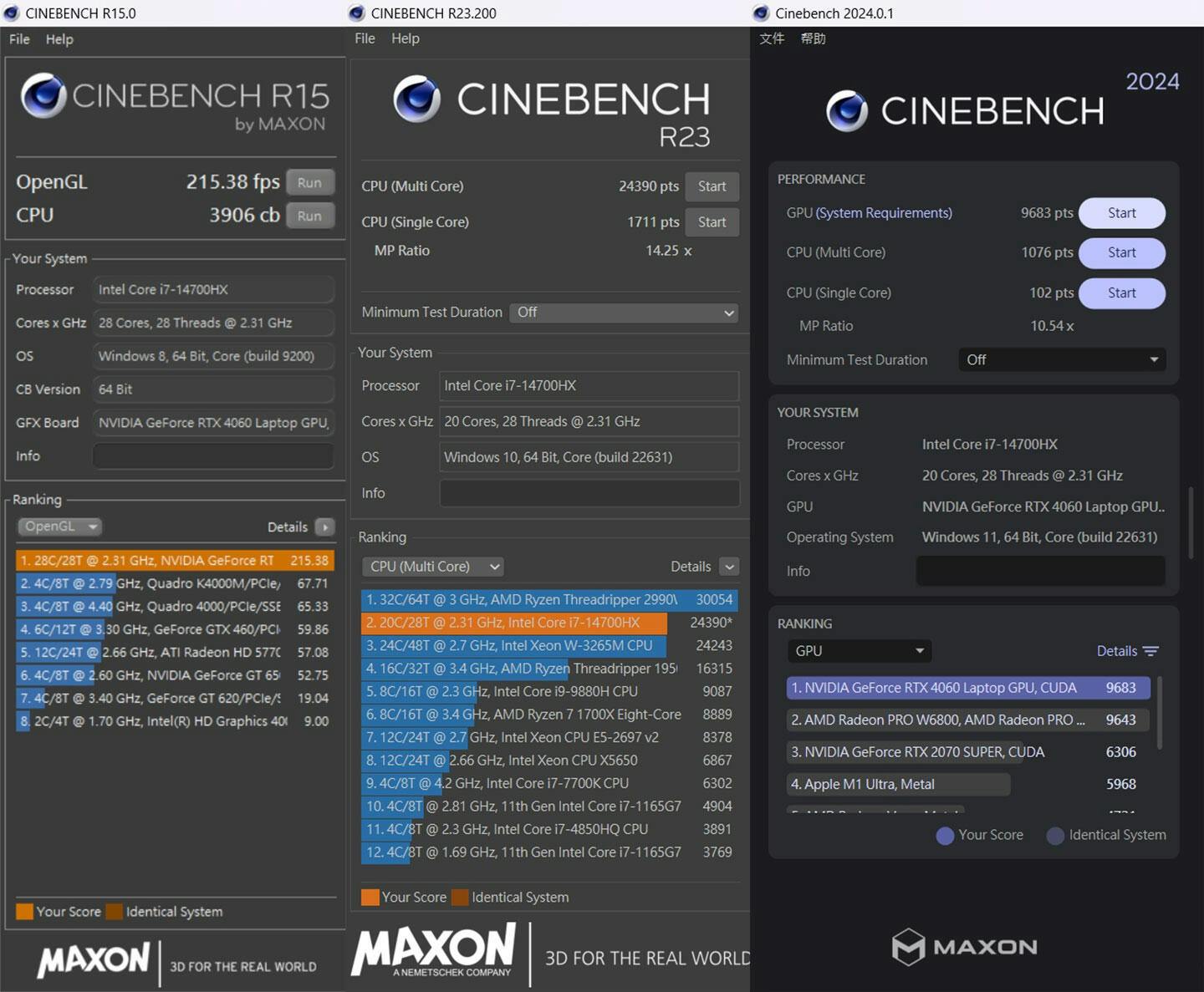Select the Quadro K4000M ranking row in R15
The width and height of the screenshot is (1204, 992).
point(175,583)
